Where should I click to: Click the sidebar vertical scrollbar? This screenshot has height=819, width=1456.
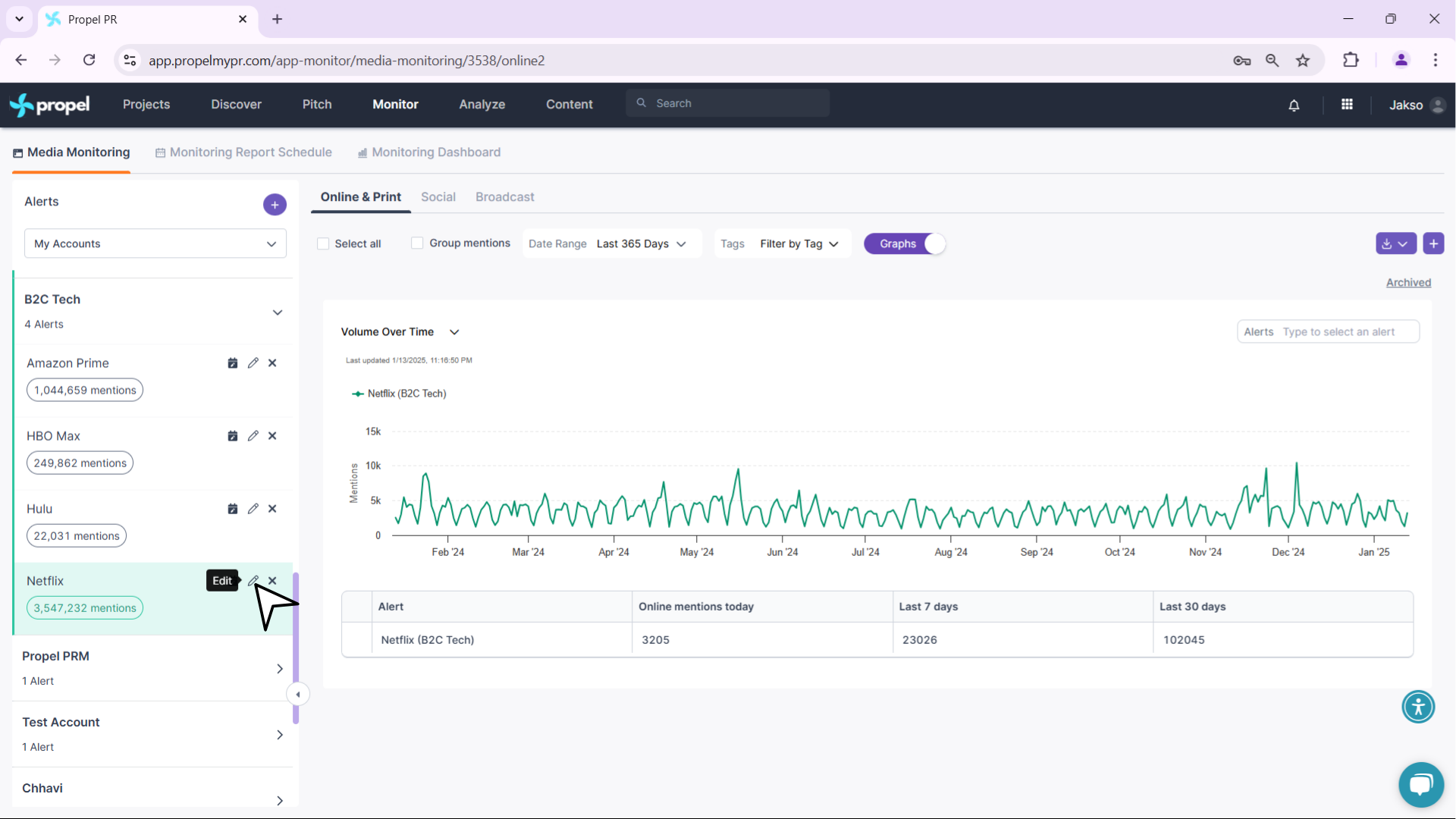click(x=296, y=648)
